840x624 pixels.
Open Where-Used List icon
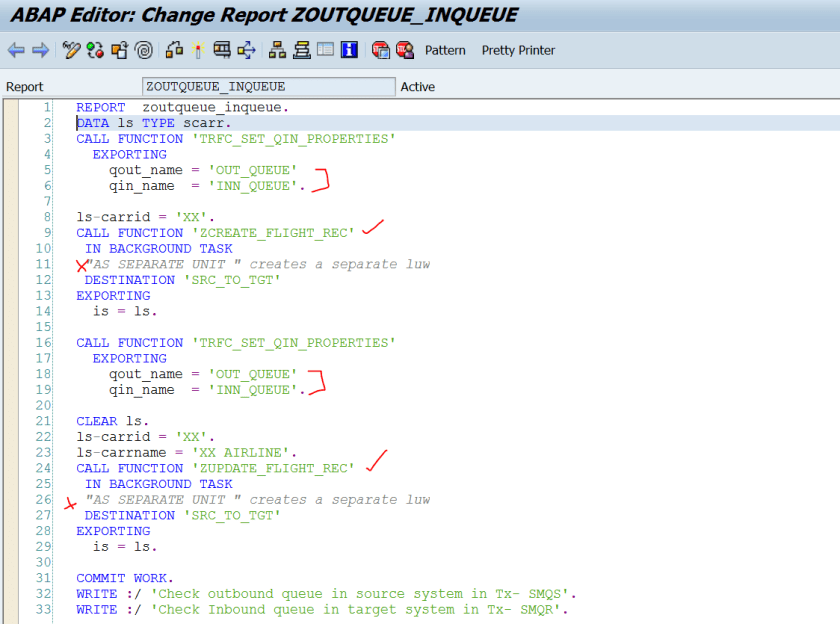coord(246,50)
